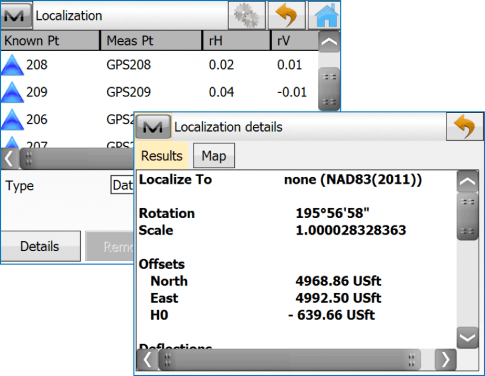The image size is (485, 376).
Task: Click scroll up arrow in details results
Action: tap(468, 182)
